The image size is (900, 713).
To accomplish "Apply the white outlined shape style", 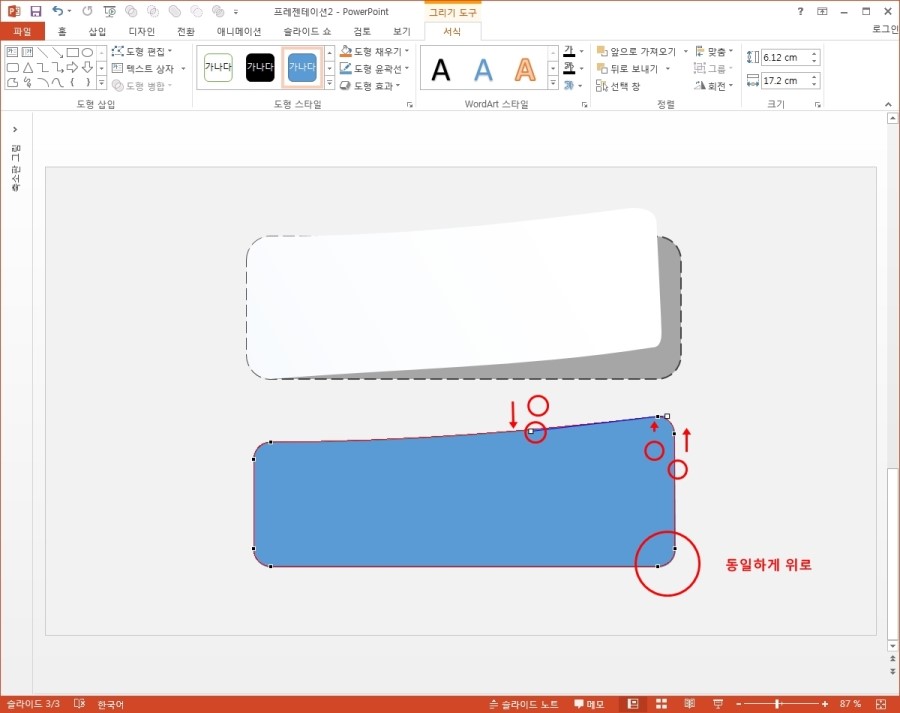I will pyautogui.click(x=218, y=68).
